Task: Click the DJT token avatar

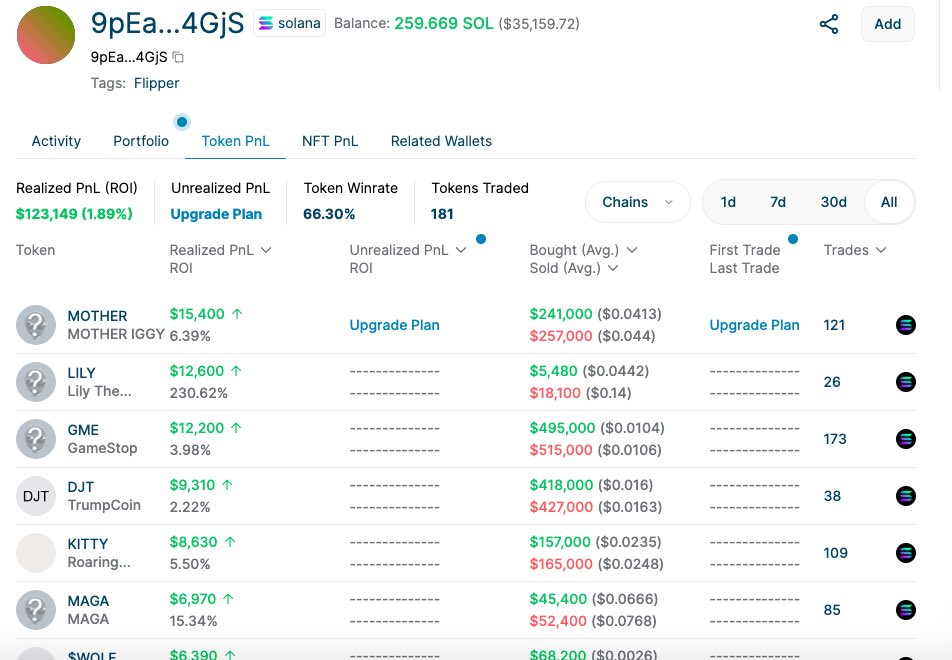Action: (x=36, y=496)
